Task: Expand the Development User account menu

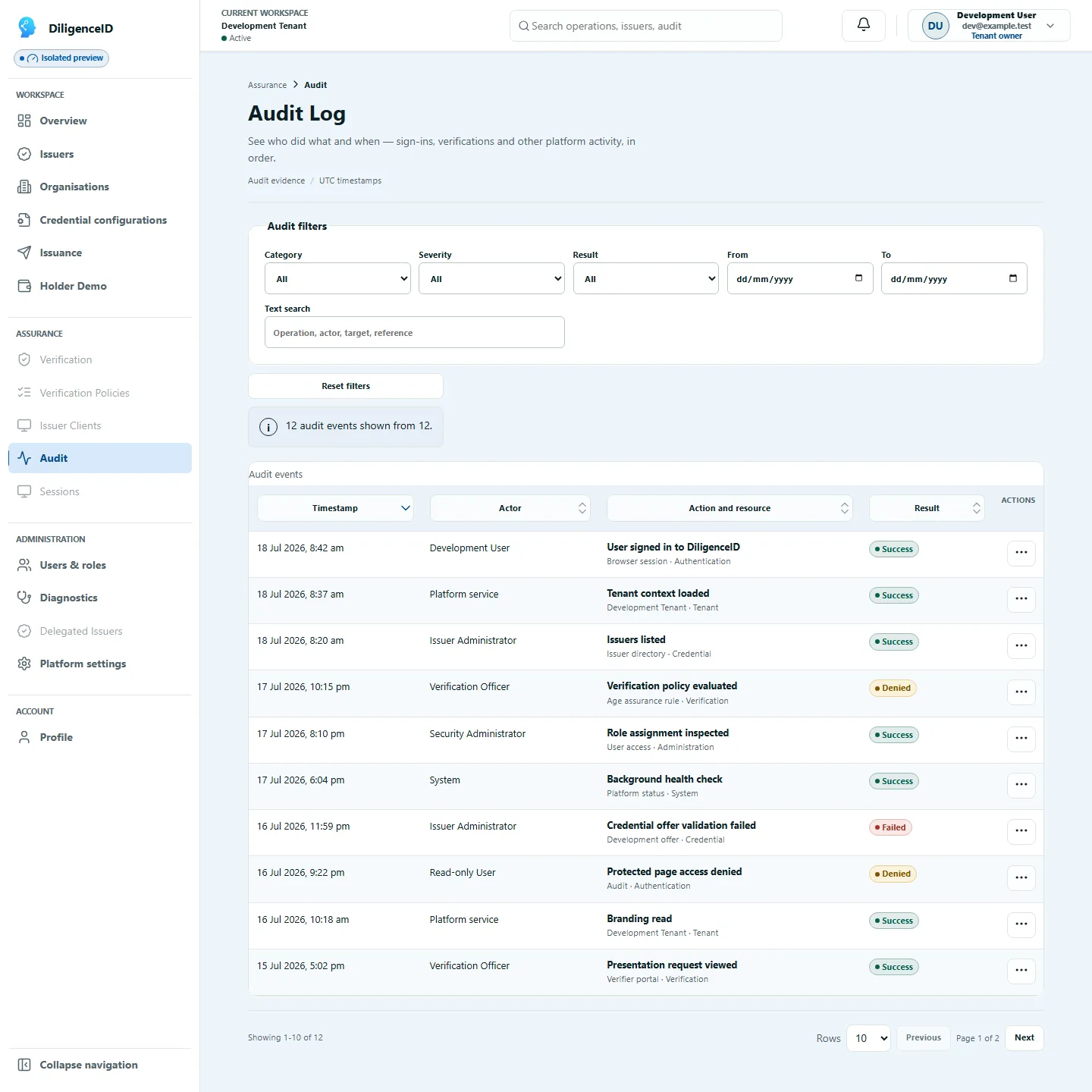Action: (989, 26)
